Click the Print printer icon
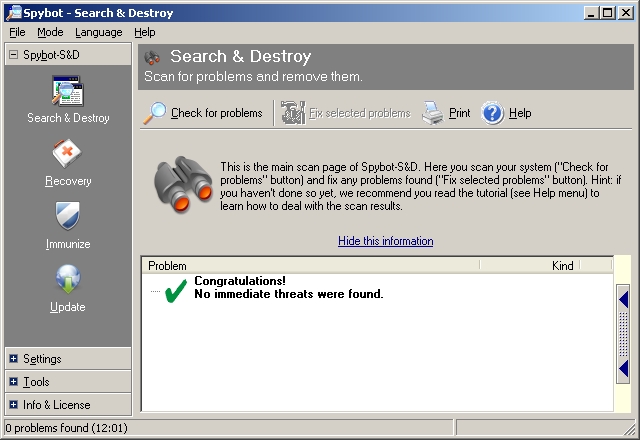Viewport: 640px width, 440px height. [432, 113]
